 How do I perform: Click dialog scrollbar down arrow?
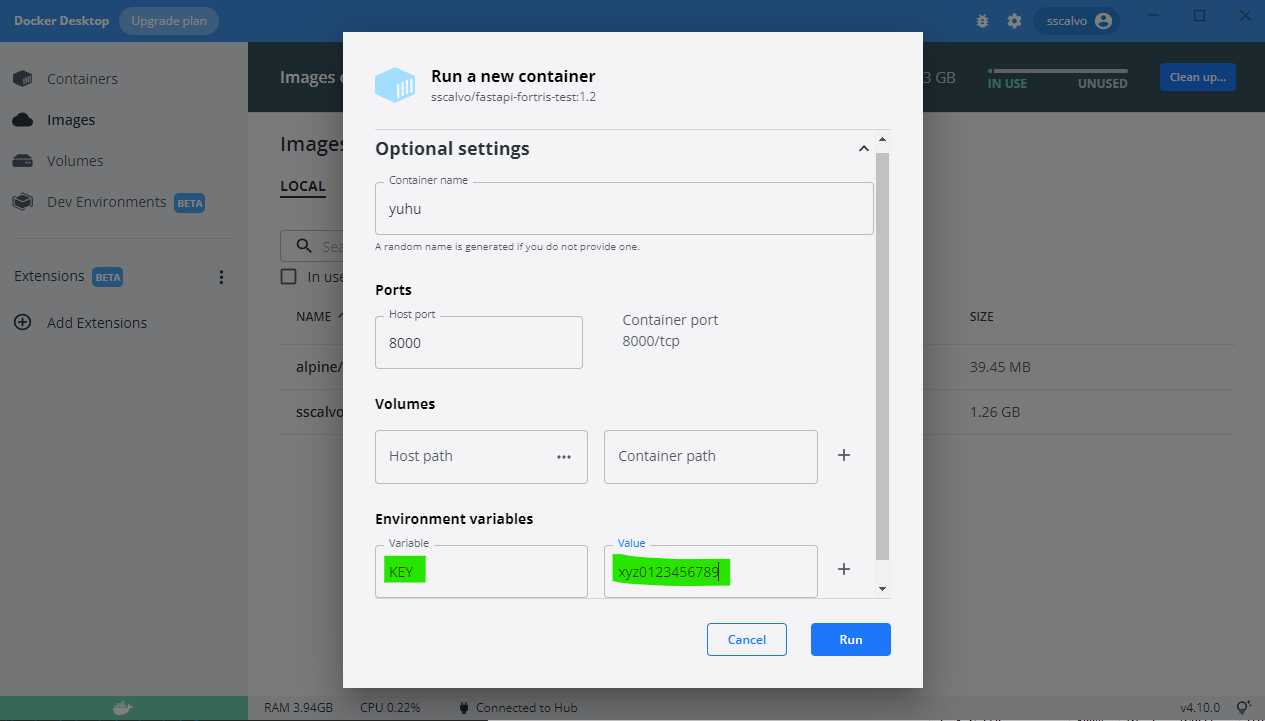point(882,589)
